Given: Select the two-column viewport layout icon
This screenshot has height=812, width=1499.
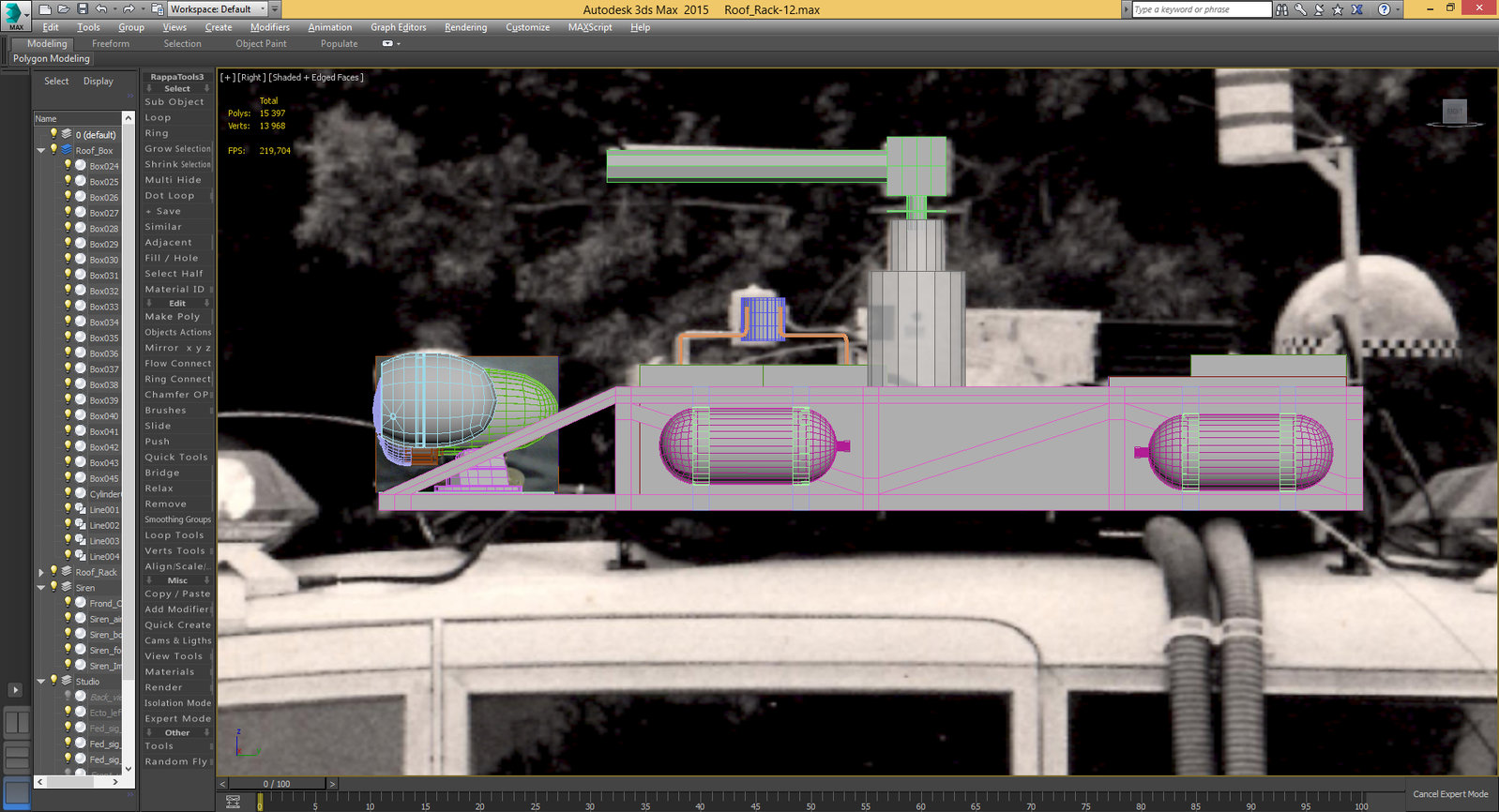Looking at the screenshot, I should click(x=17, y=722).
